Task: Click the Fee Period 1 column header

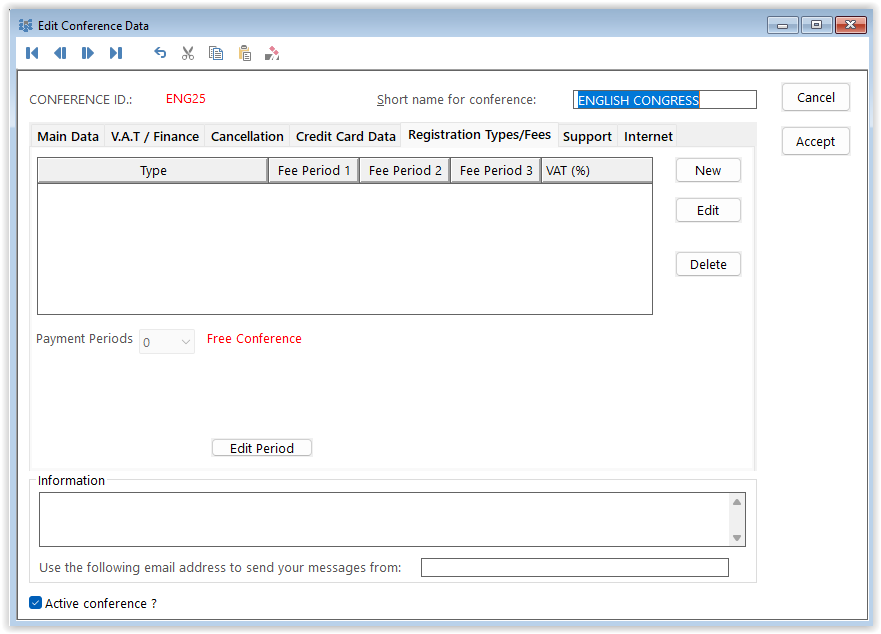Action: (x=314, y=170)
